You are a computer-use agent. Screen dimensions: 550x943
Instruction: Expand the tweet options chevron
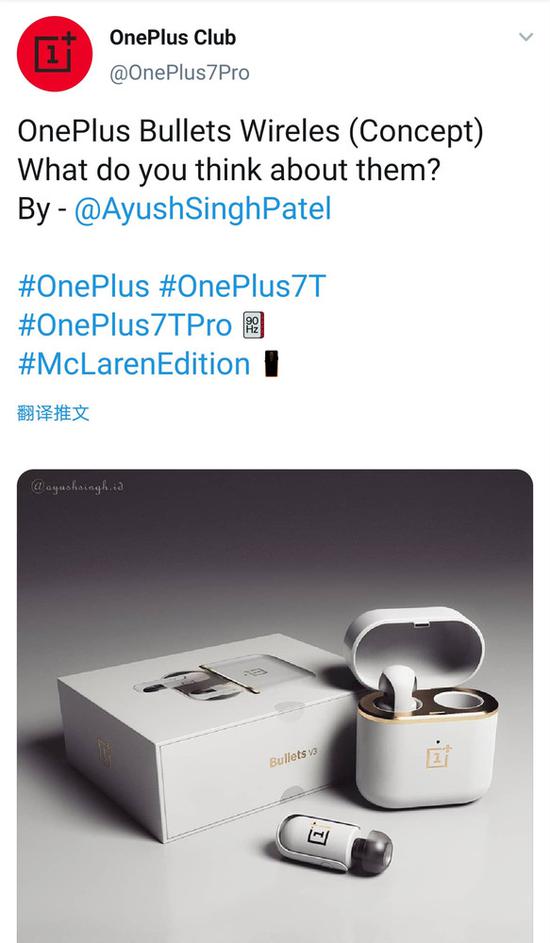[x=526, y=37]
